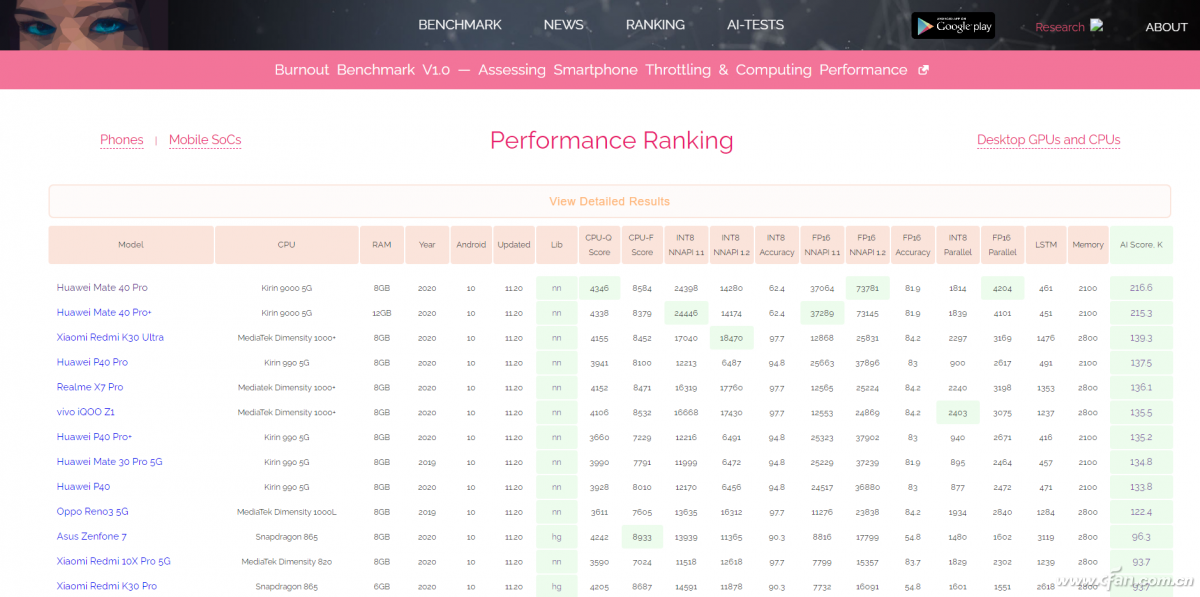This screenshot has width=1200, height=597.
Task: Open Desktop GPUs and CPUs link
Action: click(x=1048, y=140)
